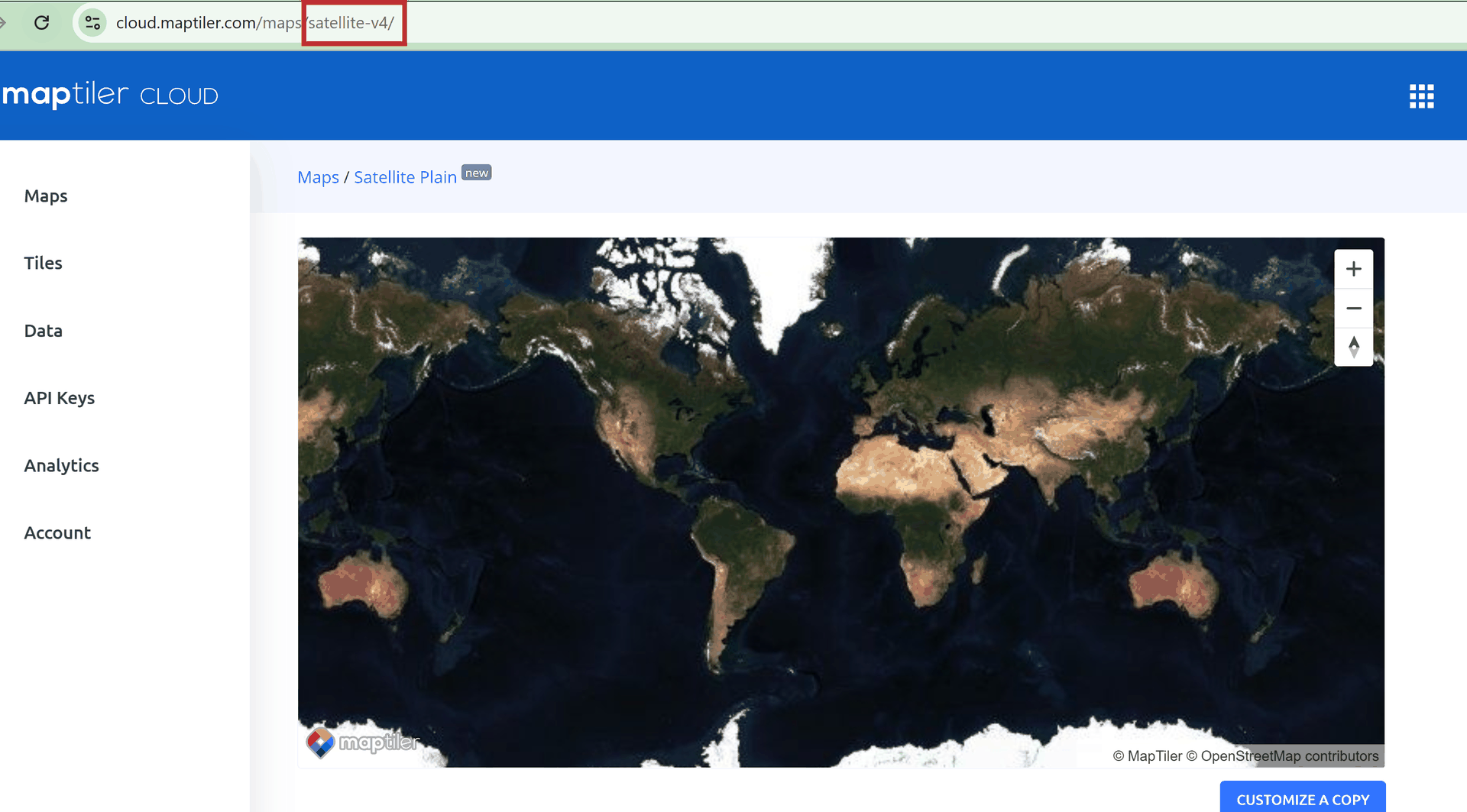Viewport: 1467px width, 812px height.
Task: Click the MapTiler logo on the map
Action: coord(363,742)
